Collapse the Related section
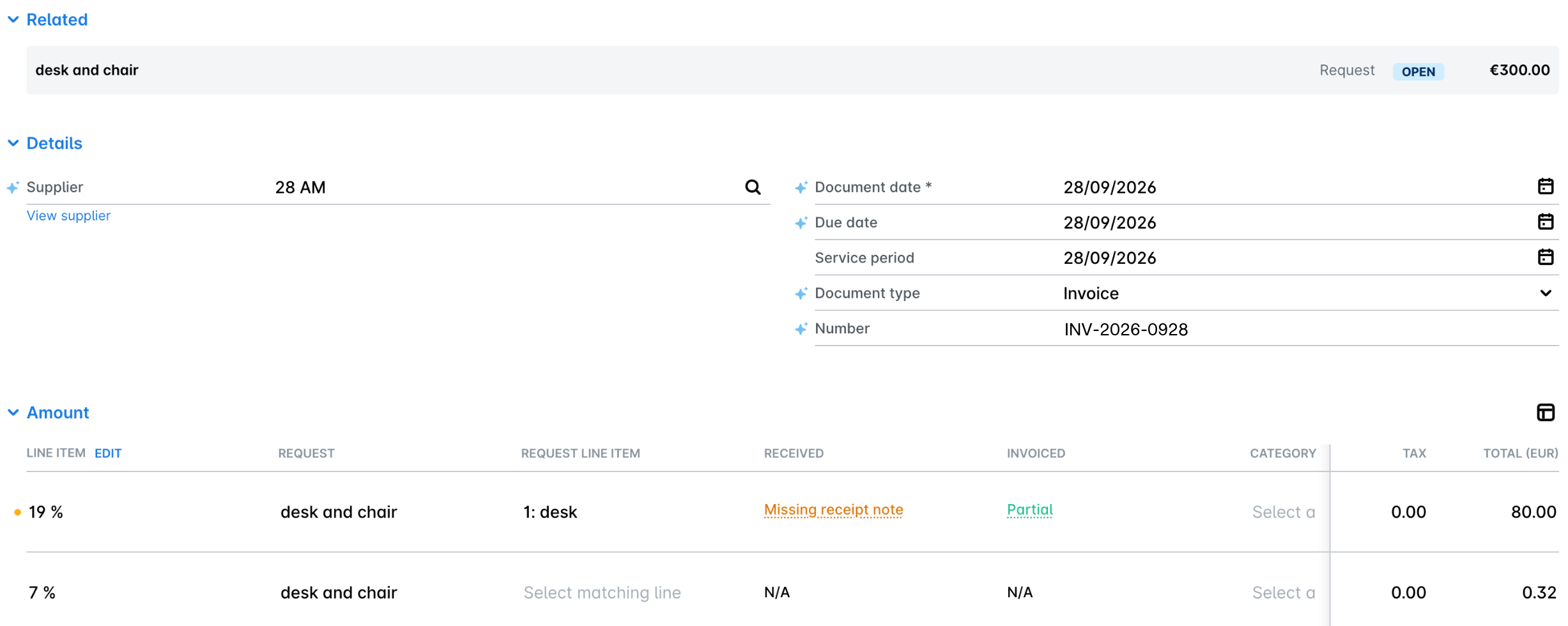Screen dimensions: 1568x626 [13, 20]
